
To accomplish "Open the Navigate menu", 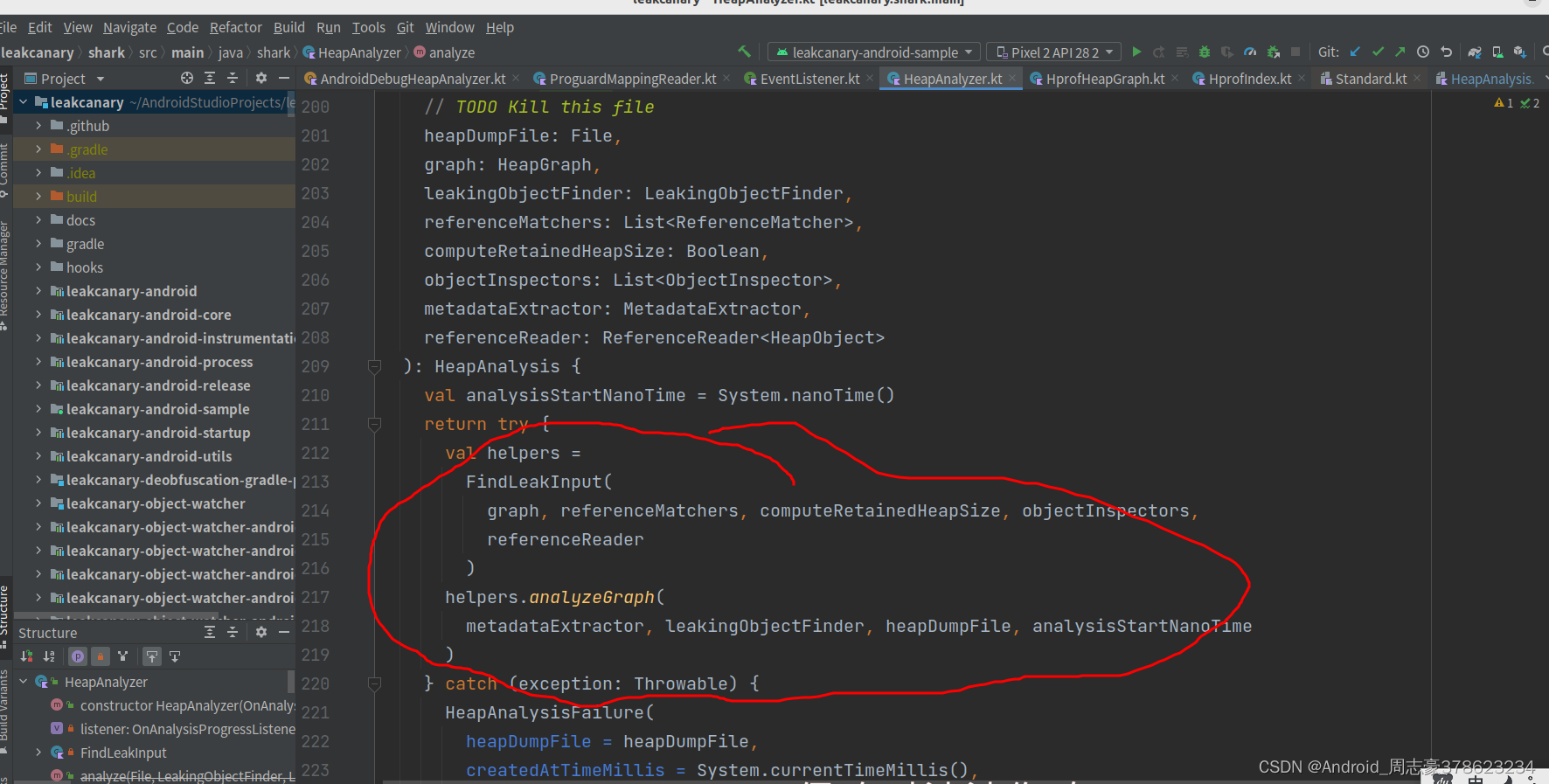I will point(129,27).
